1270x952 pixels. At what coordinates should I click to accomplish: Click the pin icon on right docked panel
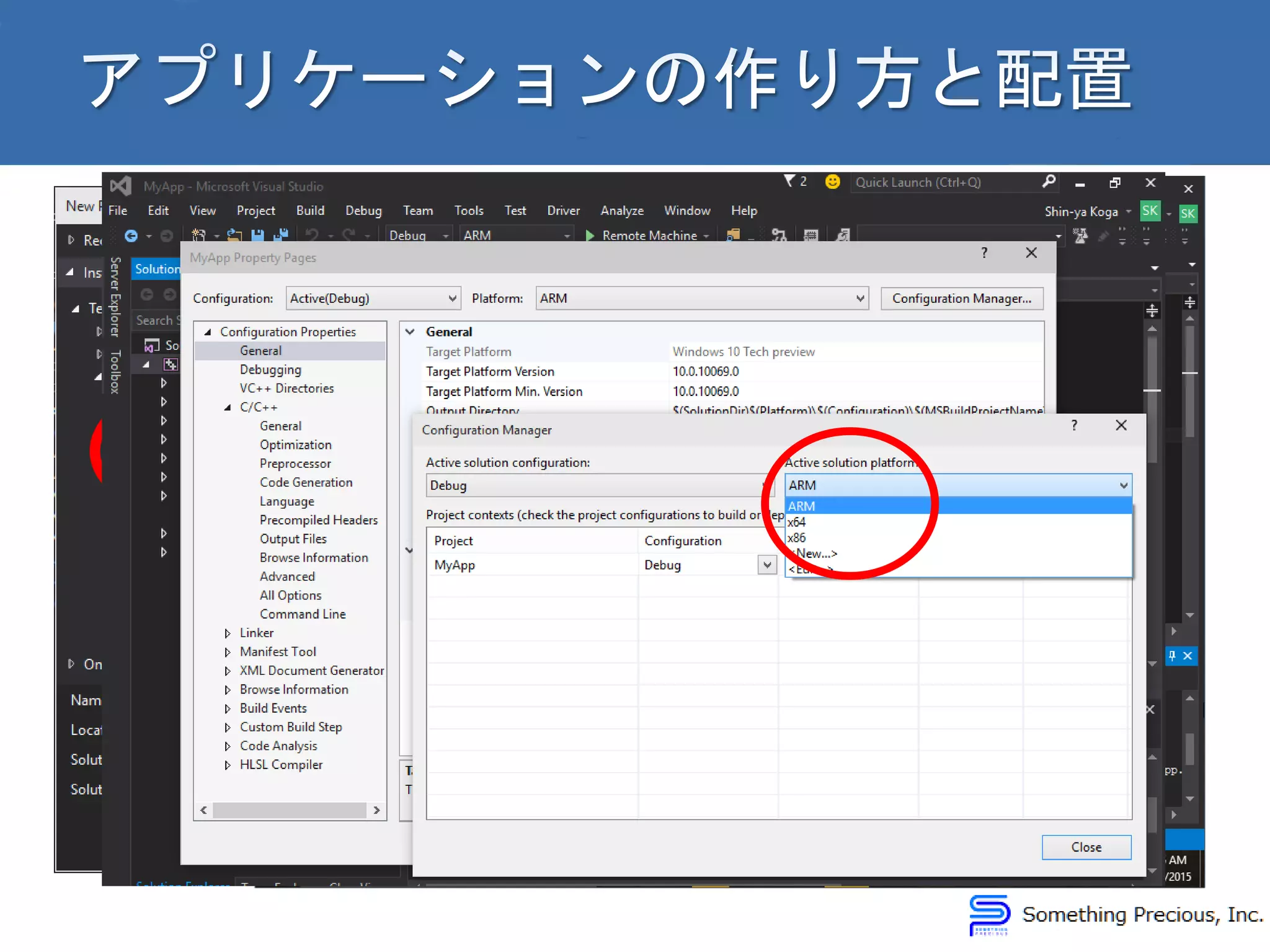[1172, 655]
